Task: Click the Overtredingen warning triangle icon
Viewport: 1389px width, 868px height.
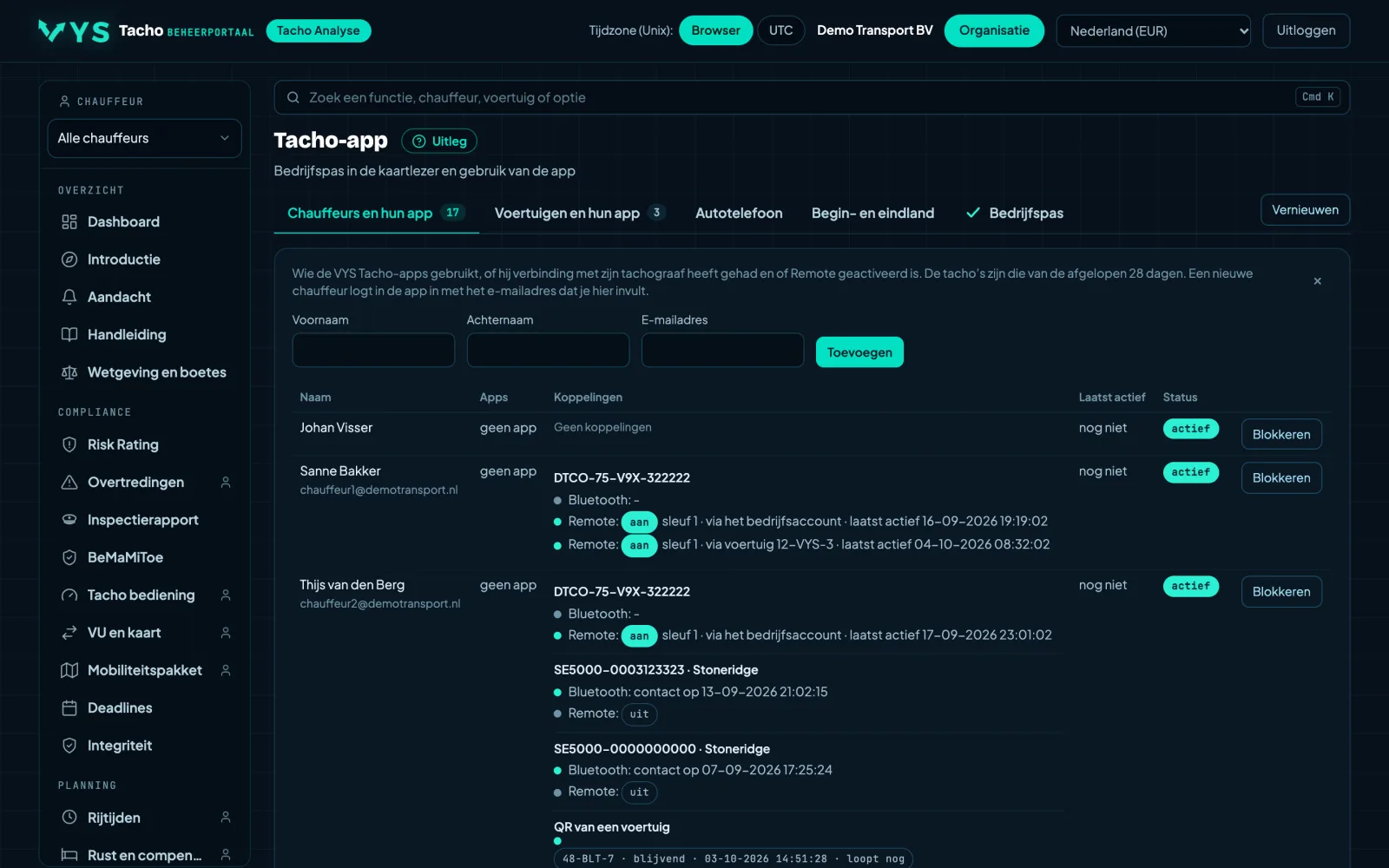Action: click(x=69, y=483)
